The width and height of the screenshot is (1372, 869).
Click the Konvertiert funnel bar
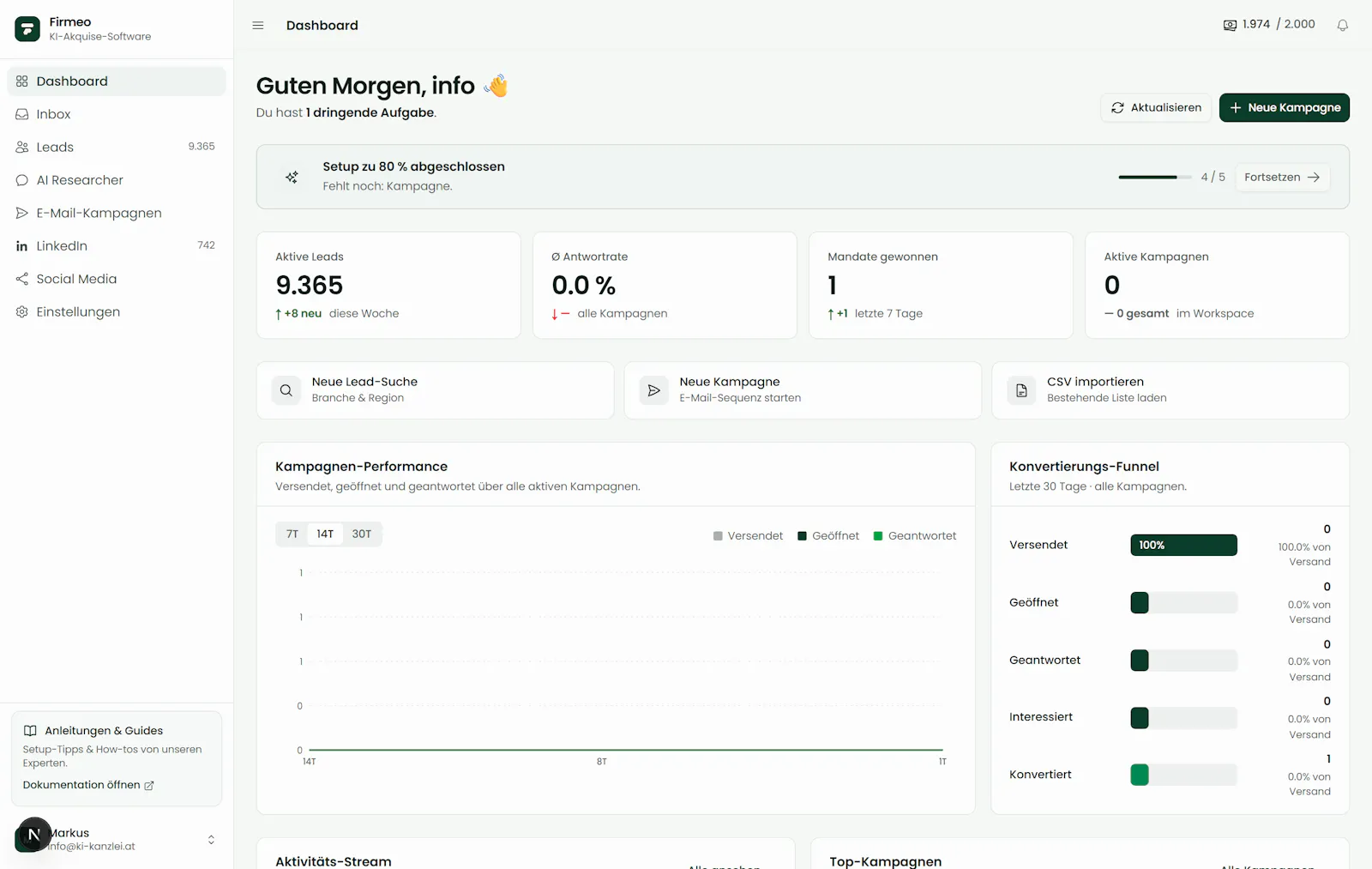(x=1183, y=775)
